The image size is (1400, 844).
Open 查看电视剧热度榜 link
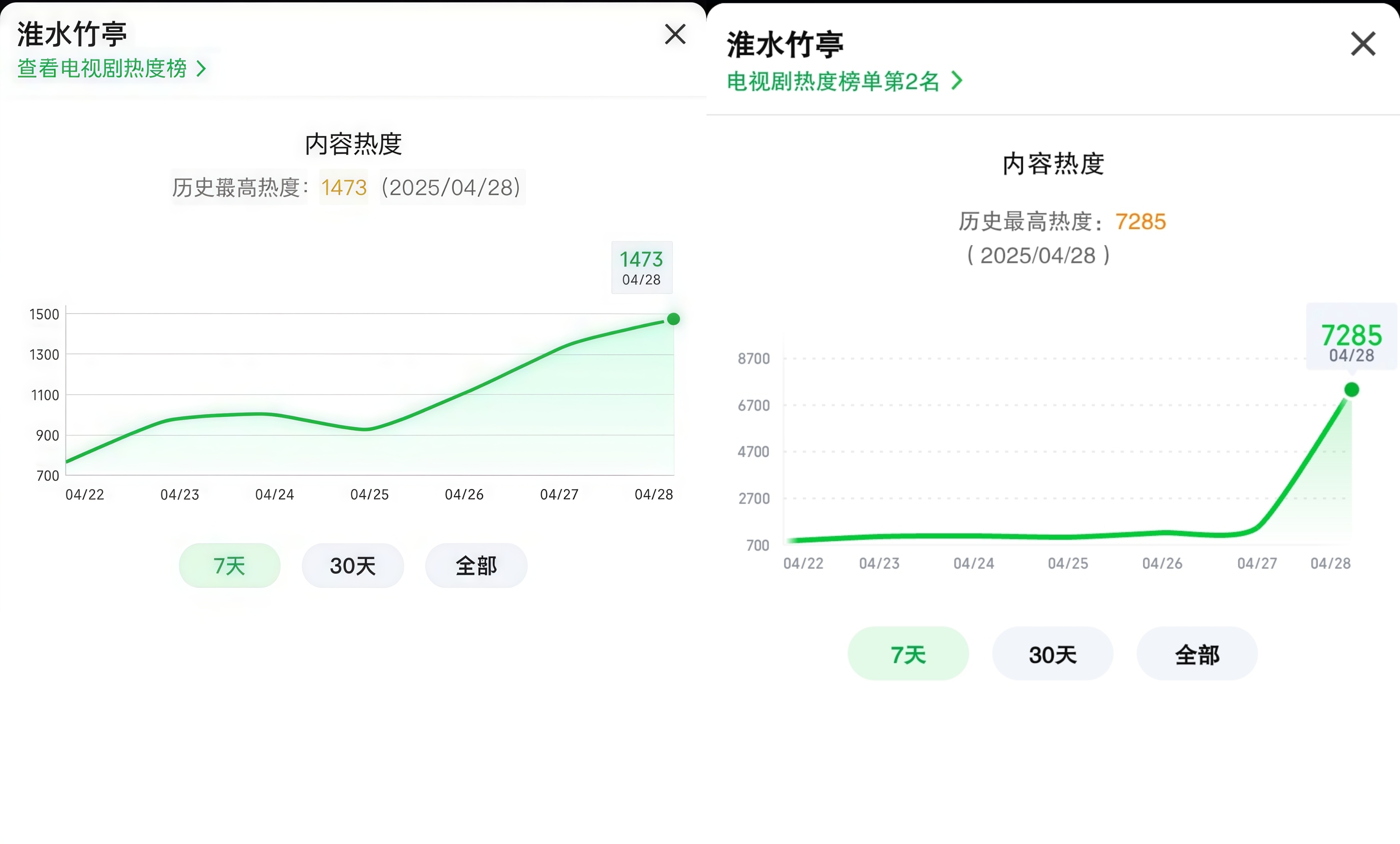102,69
